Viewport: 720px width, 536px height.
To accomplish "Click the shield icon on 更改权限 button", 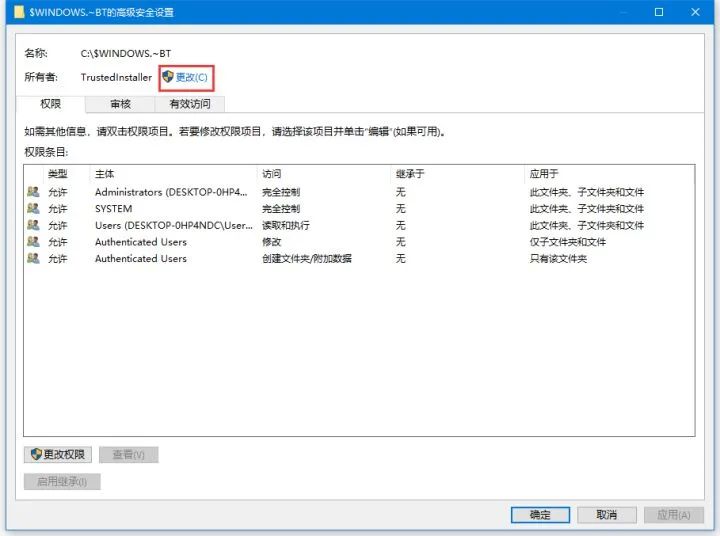I will click(36, 454).
